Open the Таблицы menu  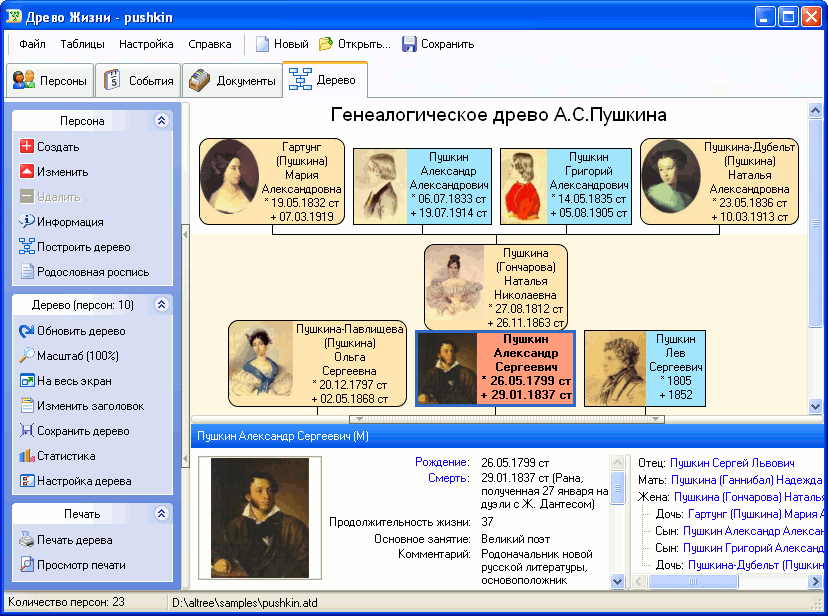tap(82, 44)
